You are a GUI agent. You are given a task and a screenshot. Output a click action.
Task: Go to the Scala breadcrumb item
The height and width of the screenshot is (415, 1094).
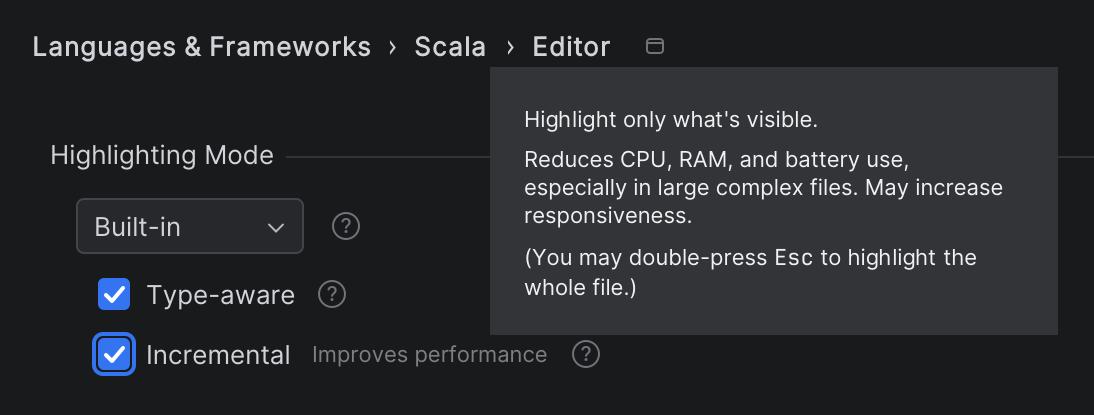[x=450, y=47]
